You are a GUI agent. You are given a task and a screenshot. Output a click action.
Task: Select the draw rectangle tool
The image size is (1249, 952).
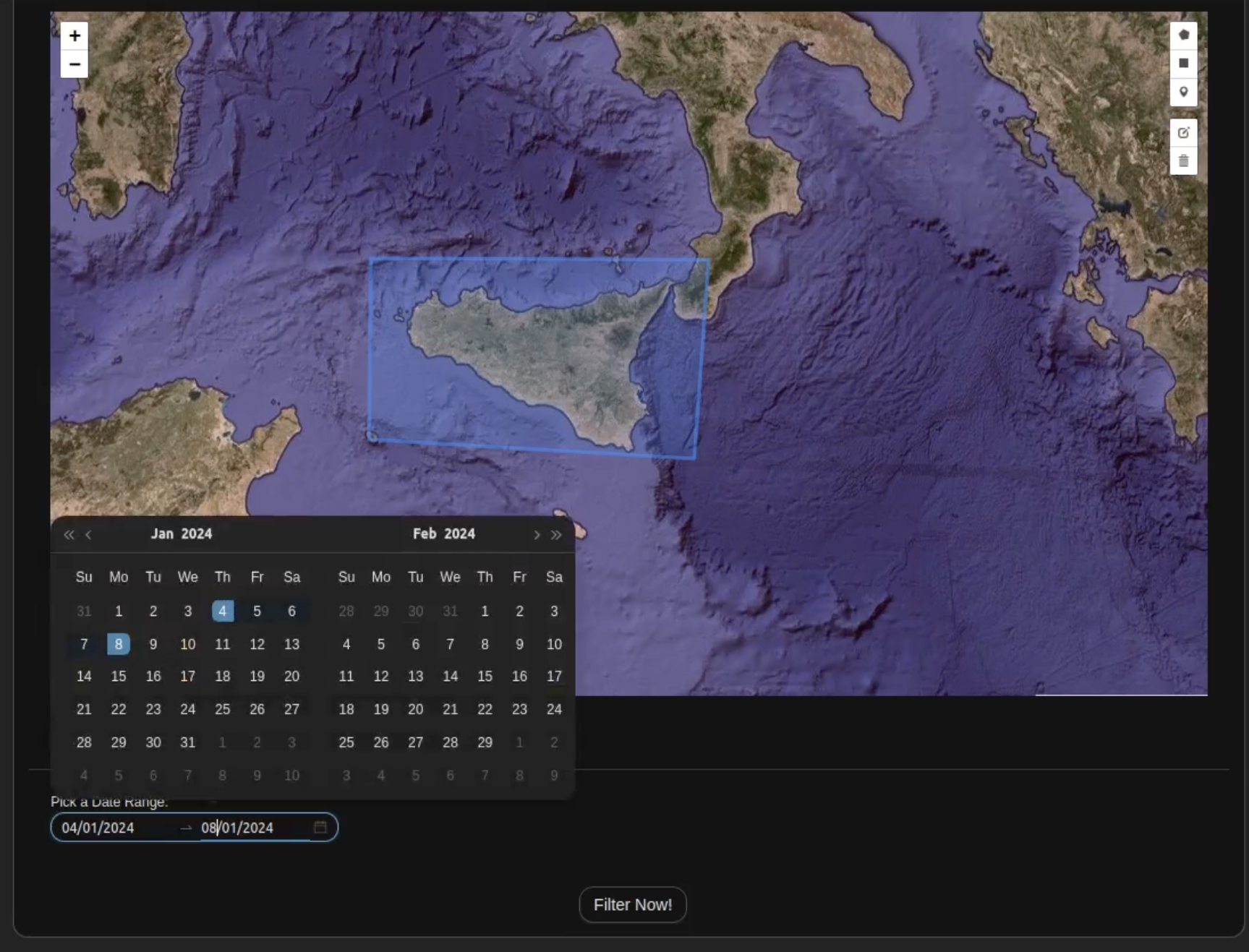click(1183, 64)
